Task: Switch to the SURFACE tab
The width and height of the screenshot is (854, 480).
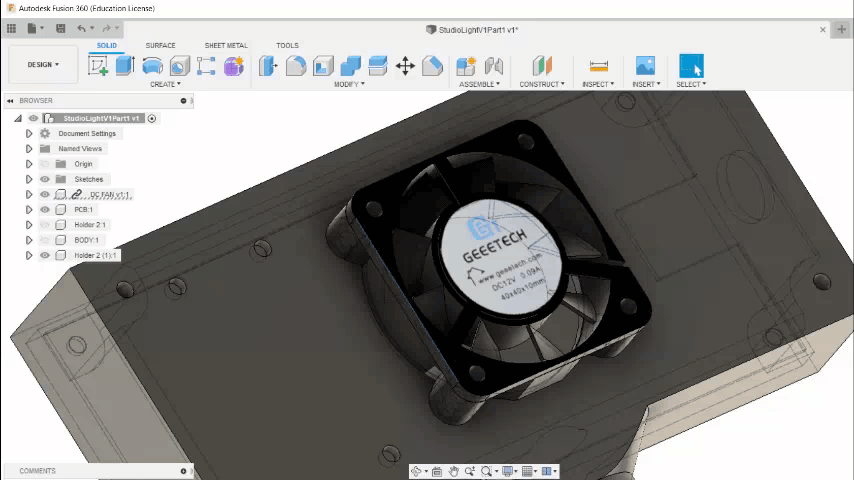Action: 160,46
